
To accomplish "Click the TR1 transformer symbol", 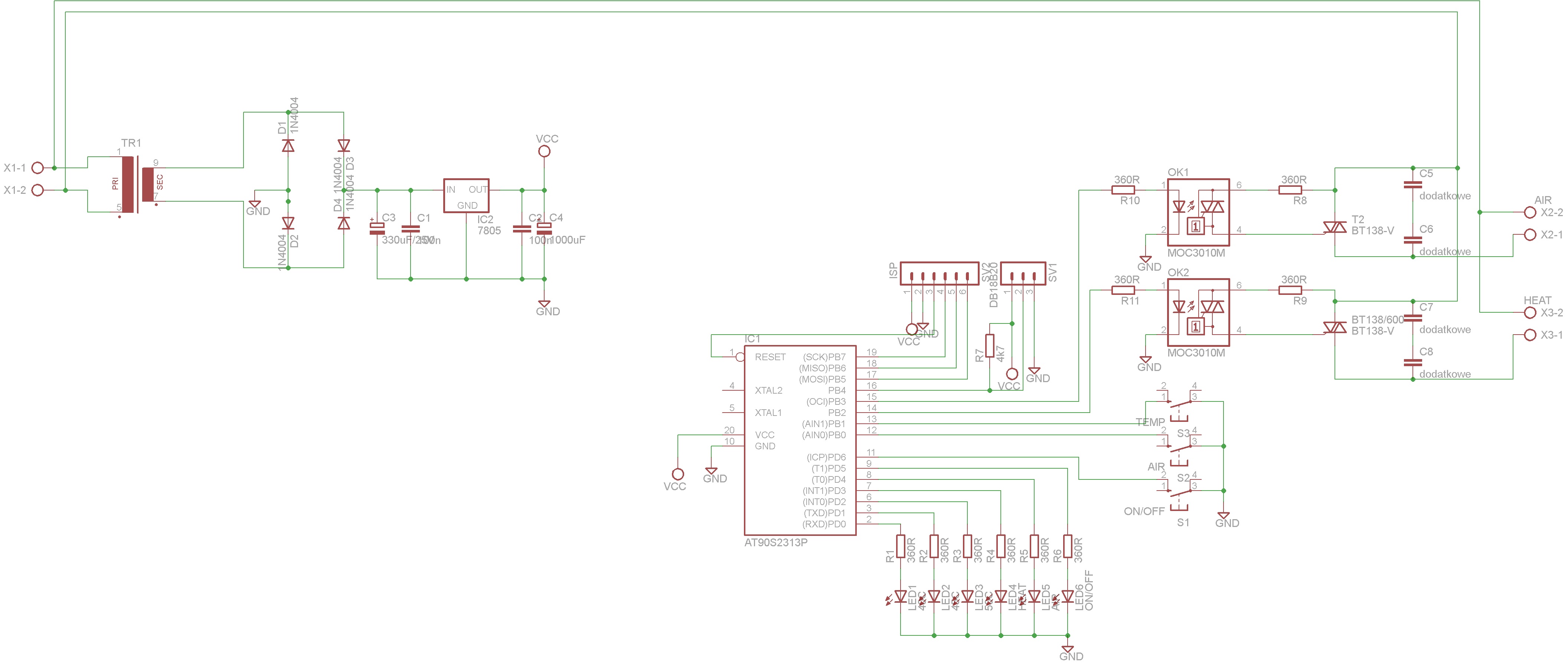I will pos(137,185).
